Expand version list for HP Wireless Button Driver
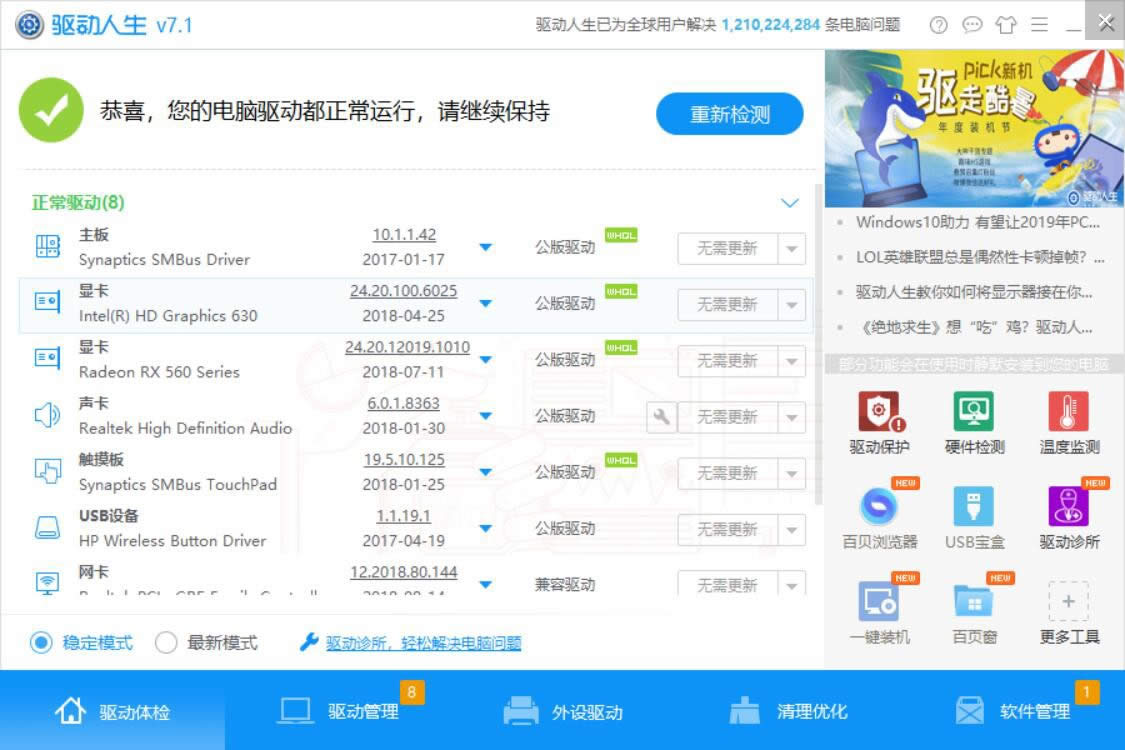The image size is (1125, 750). pyautogui.click(x=486, y=529)
